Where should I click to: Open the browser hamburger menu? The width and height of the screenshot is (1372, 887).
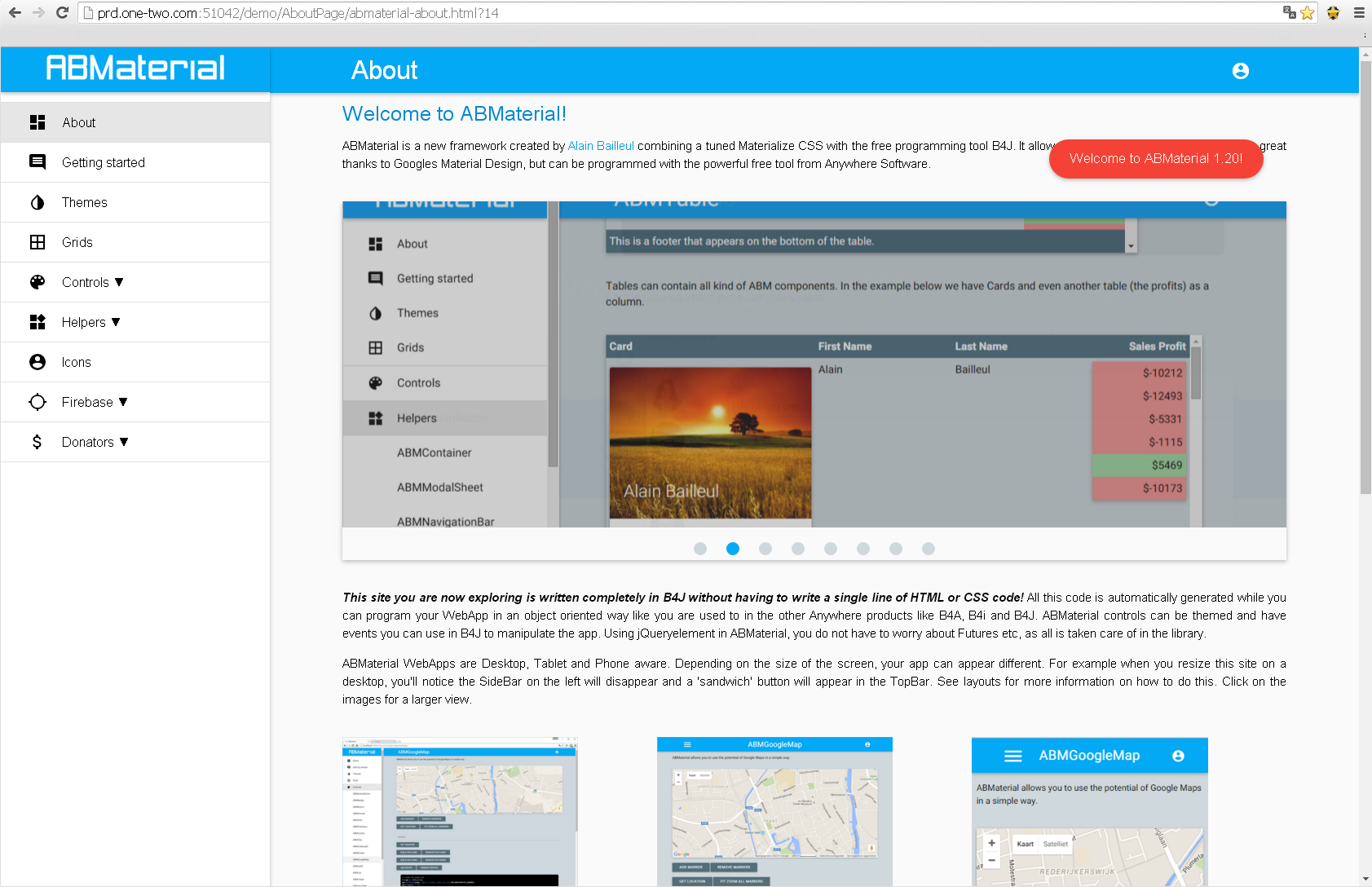coord(1359,12)
